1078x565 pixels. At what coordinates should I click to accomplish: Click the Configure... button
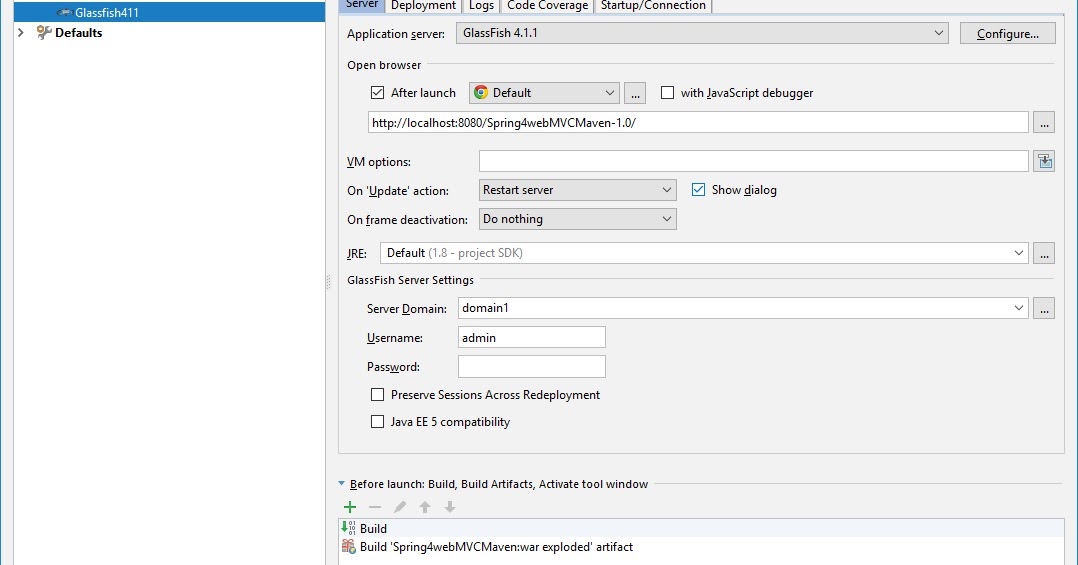click(x=1007, y=33)
